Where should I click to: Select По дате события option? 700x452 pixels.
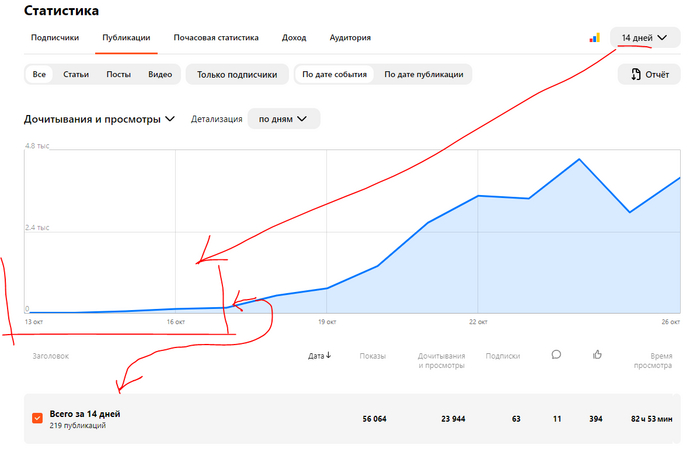click(335, 74)
